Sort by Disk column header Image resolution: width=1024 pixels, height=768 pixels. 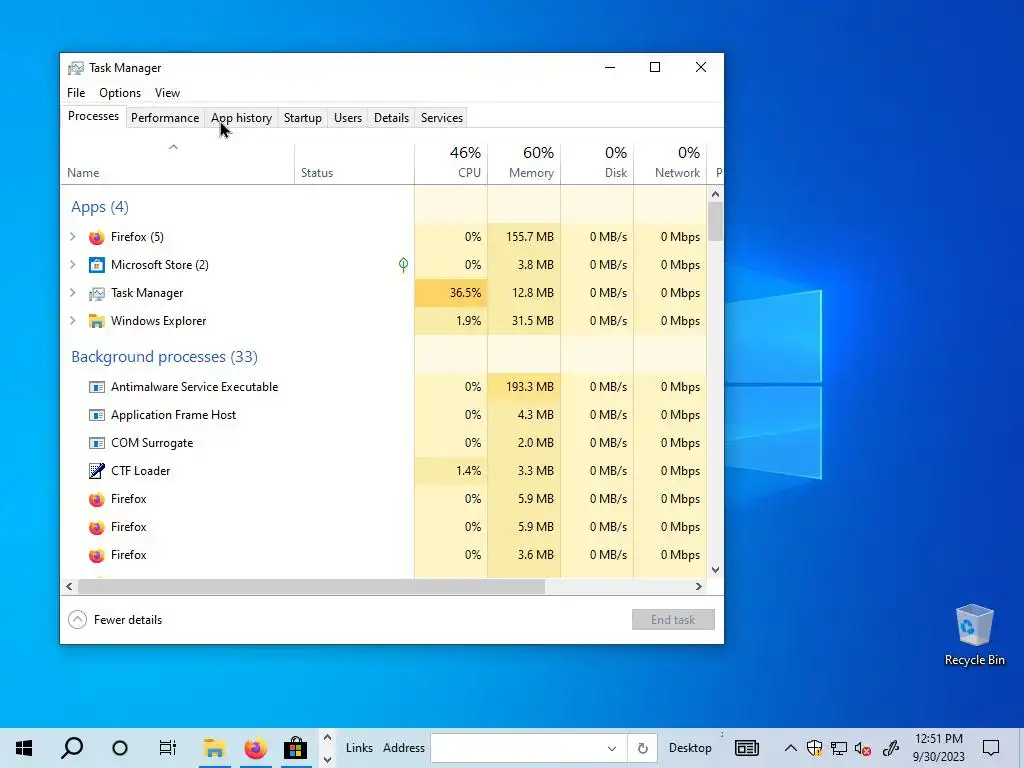[598, 163]
